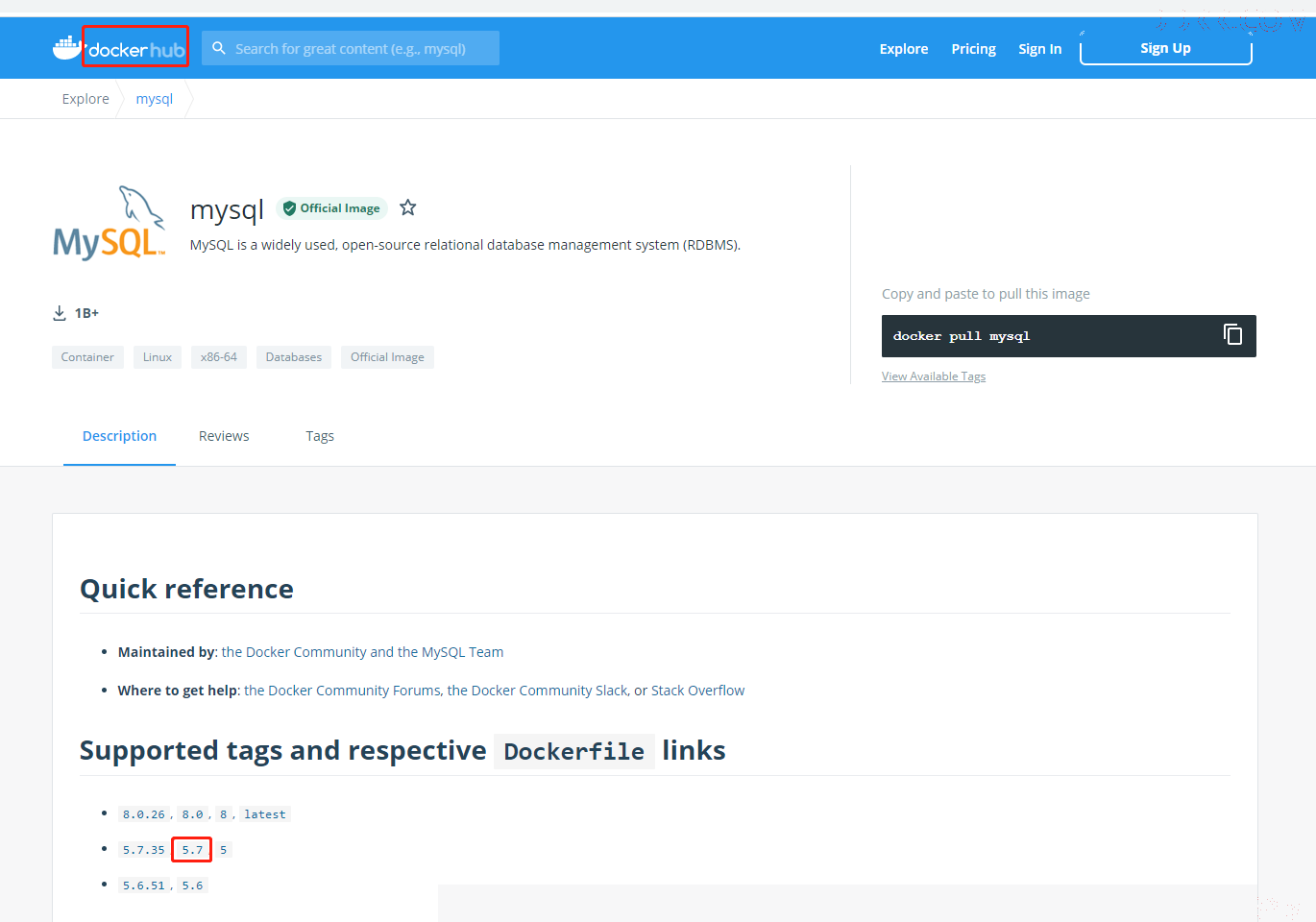Click the Sign Up button

1166,48
